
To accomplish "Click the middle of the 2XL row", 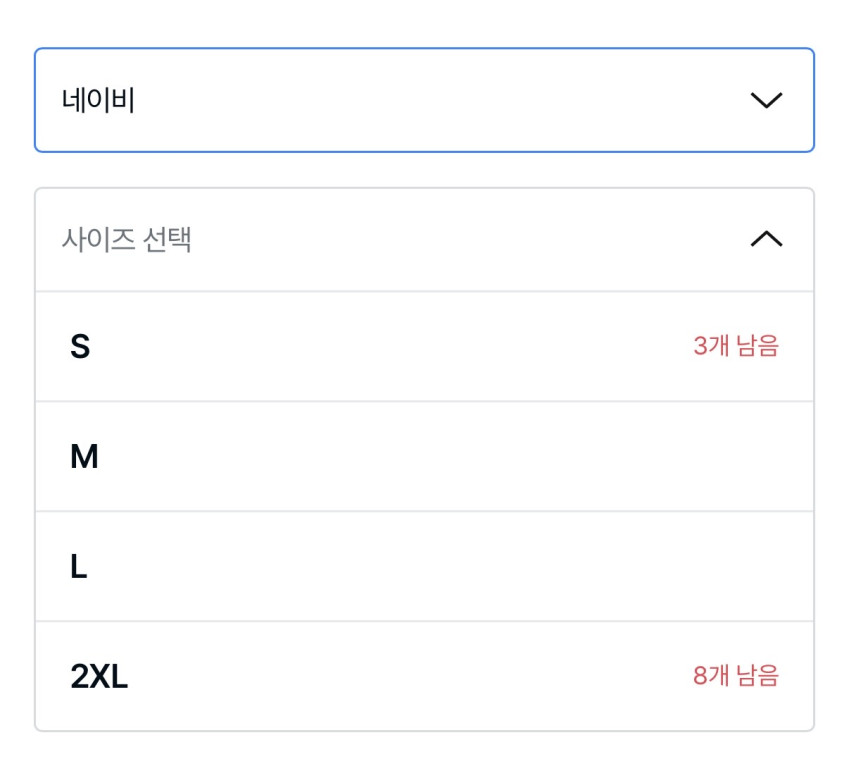I will (424, 677).
